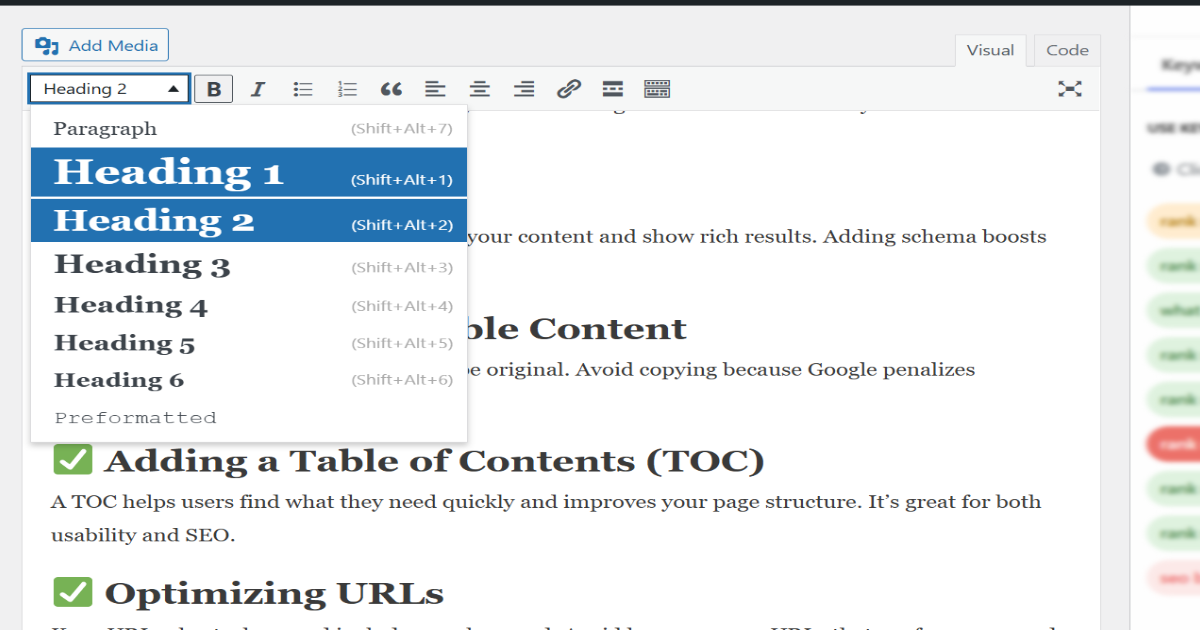1200x630 pixels.
Task: Insert the Read More tag
Action: pyautogui.click(x=612, y=88)
